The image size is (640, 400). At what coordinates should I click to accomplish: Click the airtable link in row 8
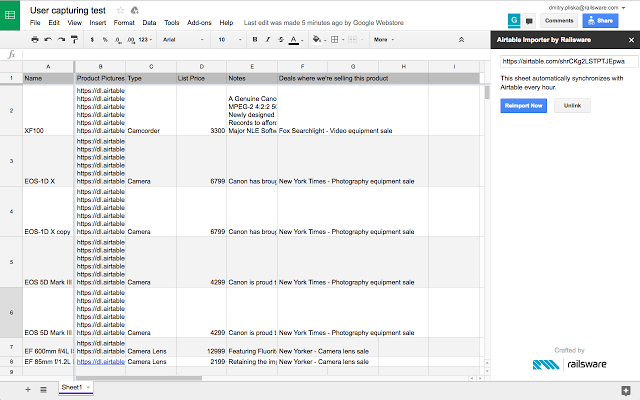click(100, 362)
